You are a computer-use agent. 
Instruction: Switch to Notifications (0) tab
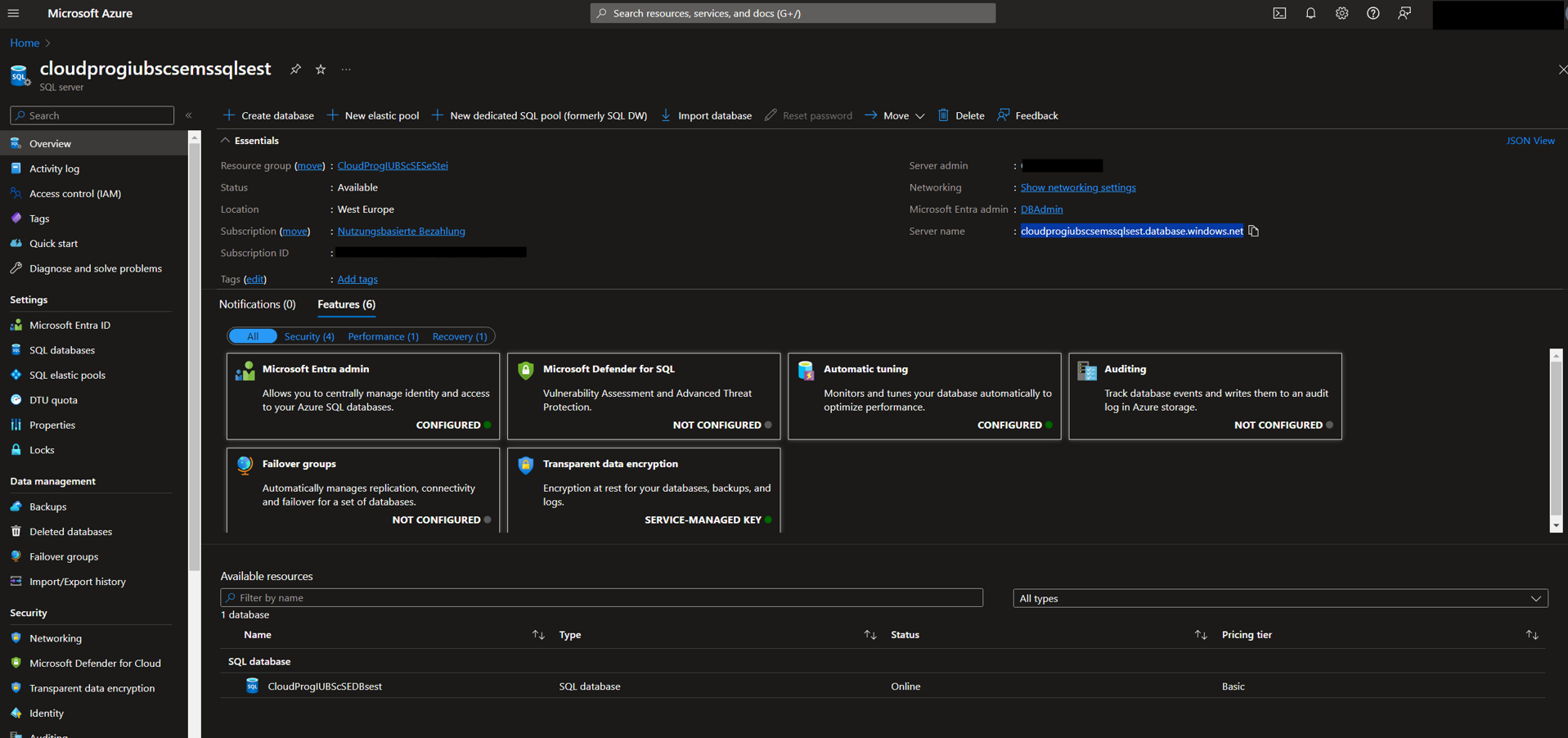pos(257,304)
